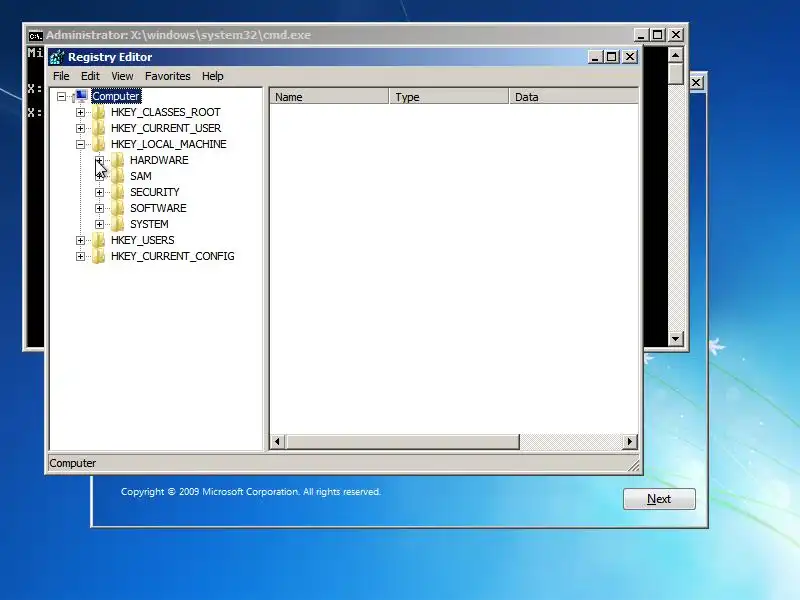800x600 pixels.
Task: Open the Favorites menu
Action: [167, 76]
